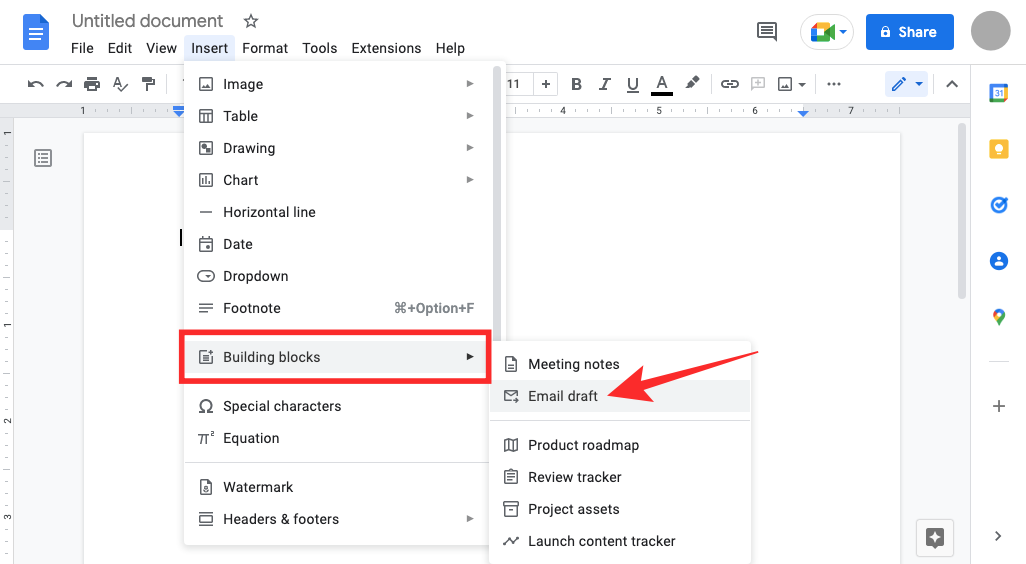Toggle italic formatting
1026x564 pixels.
coord(605,84)
